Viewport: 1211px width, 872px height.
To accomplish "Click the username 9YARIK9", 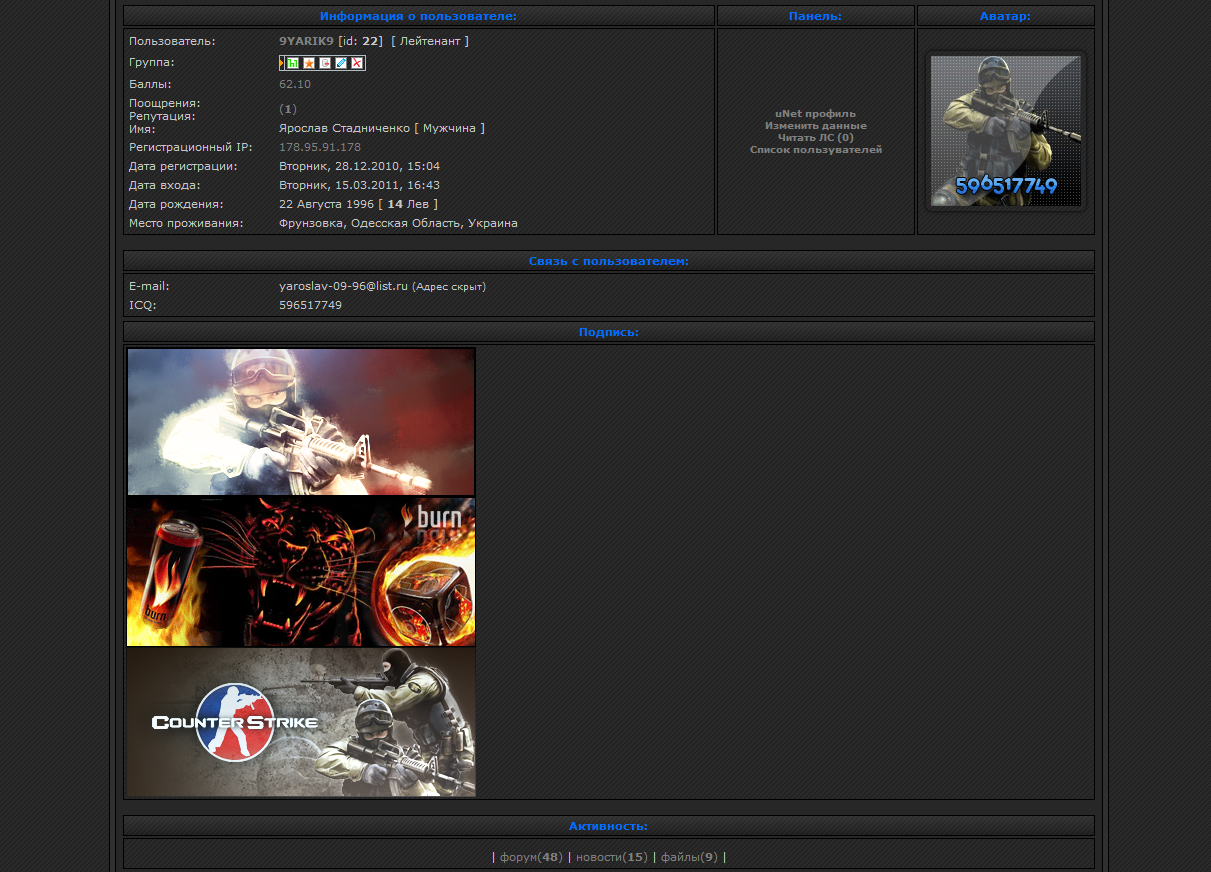I will click(306, 41).
